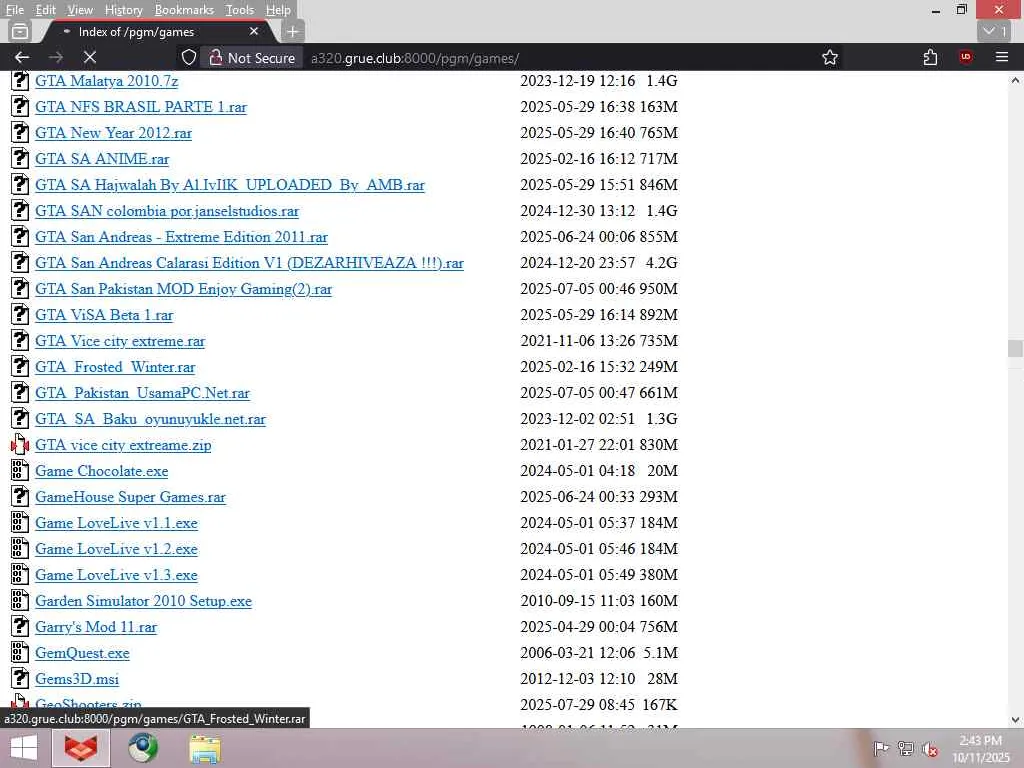The height and width of the screenshot is (768, 1024).
Task: Open GTA_Frosted_Winter.rar link
Action: tap(115, 368)
